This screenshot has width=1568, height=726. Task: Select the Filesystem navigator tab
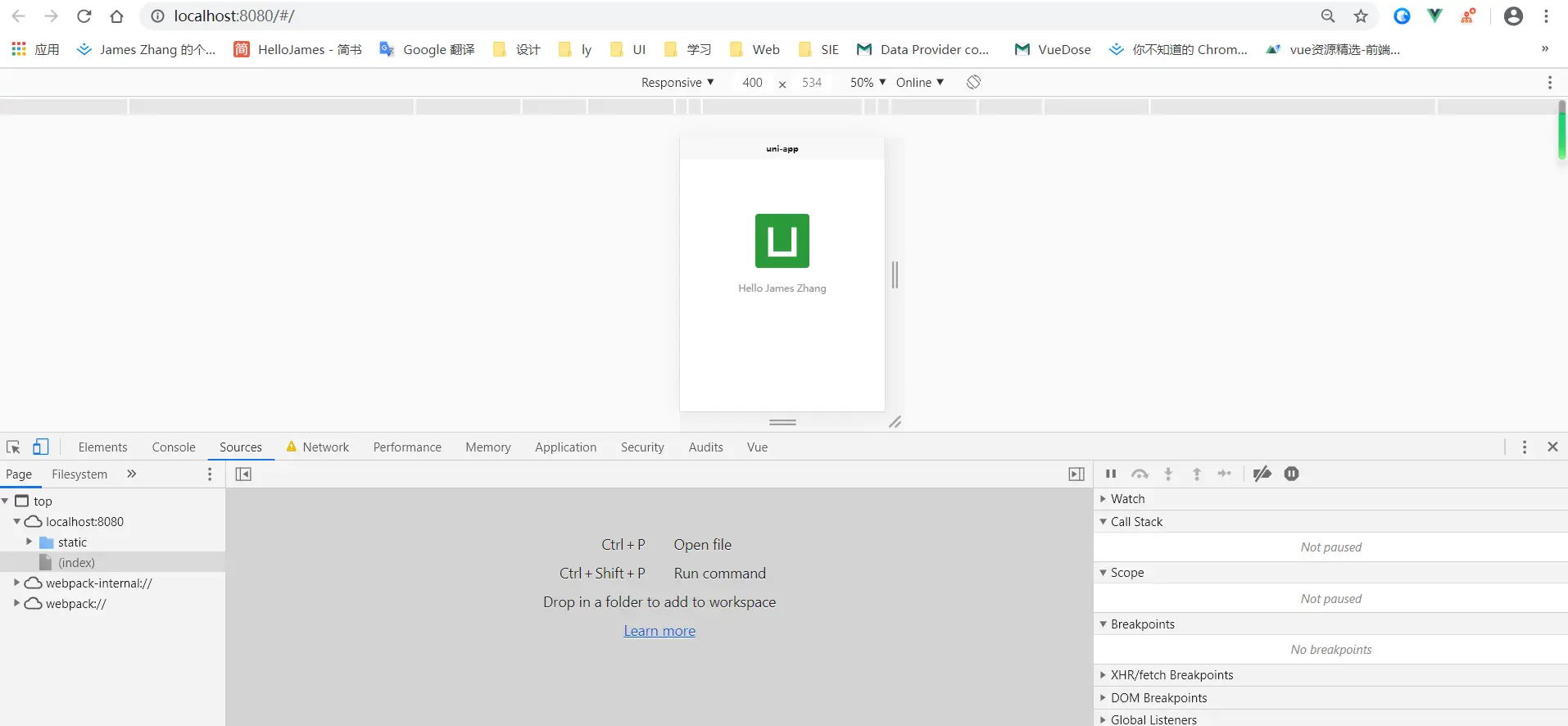(79, 474)
